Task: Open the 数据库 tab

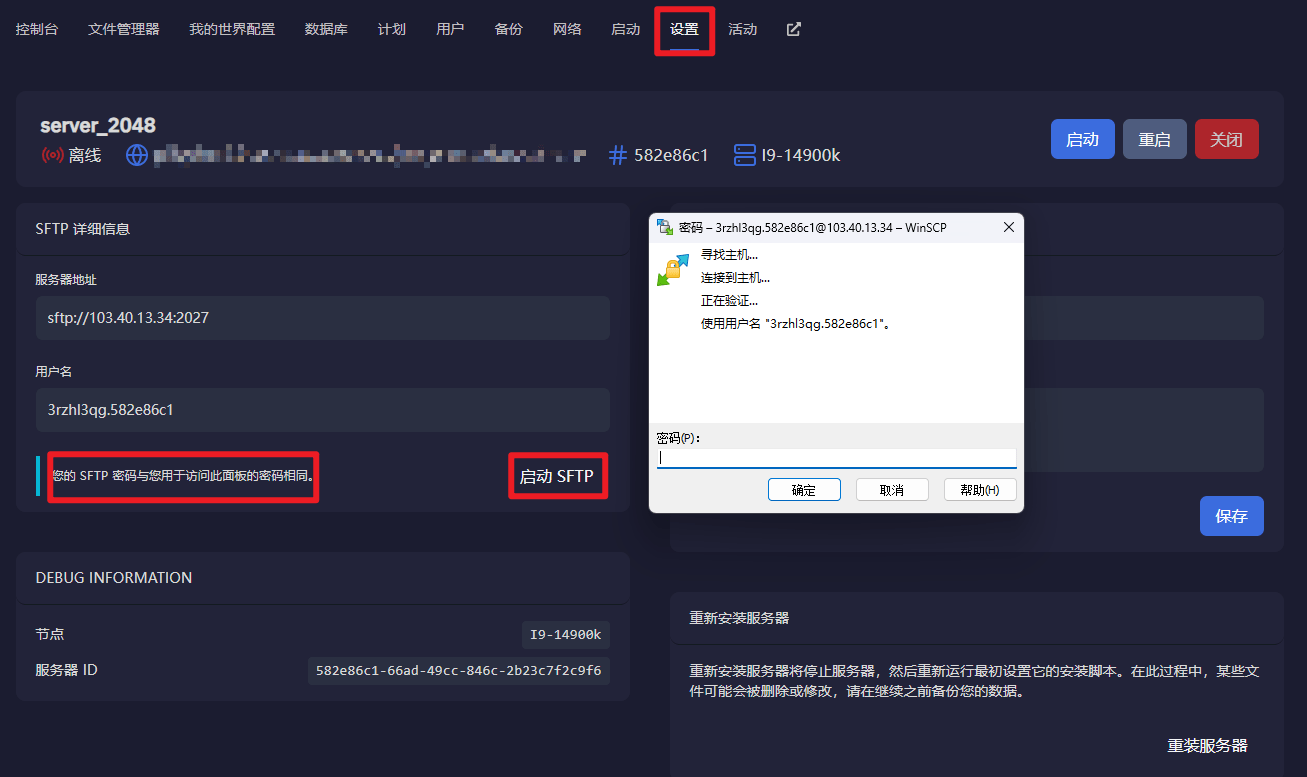Action: click(x=326, y=29)
